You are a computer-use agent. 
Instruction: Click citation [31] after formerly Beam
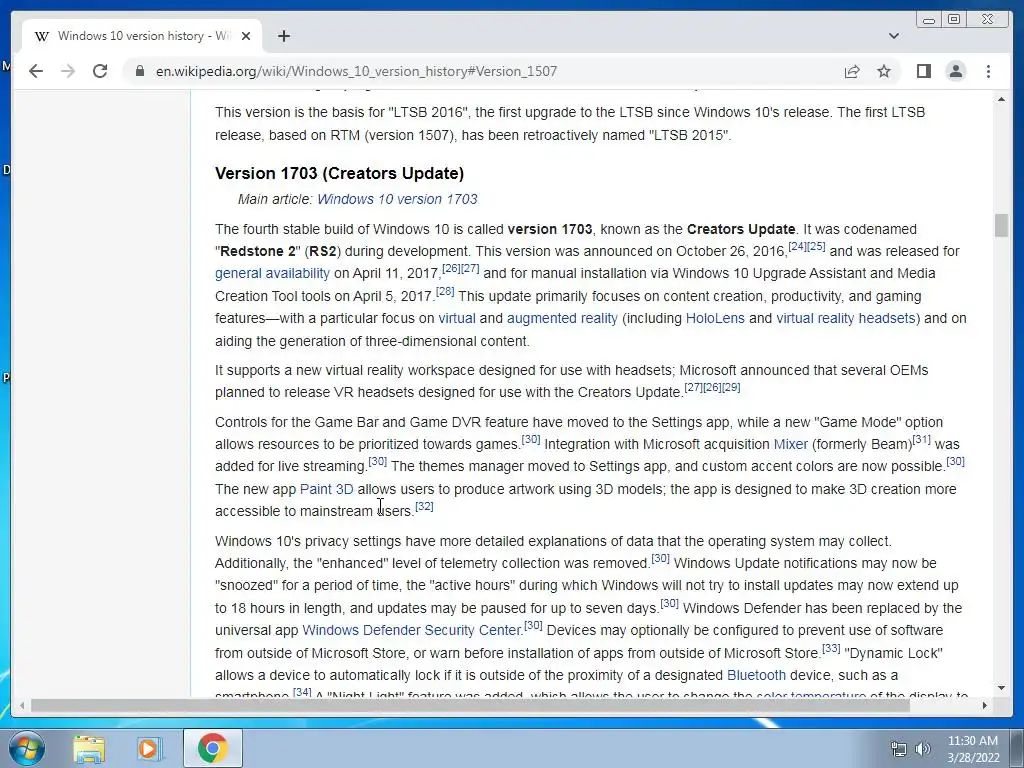pos(921,440)
